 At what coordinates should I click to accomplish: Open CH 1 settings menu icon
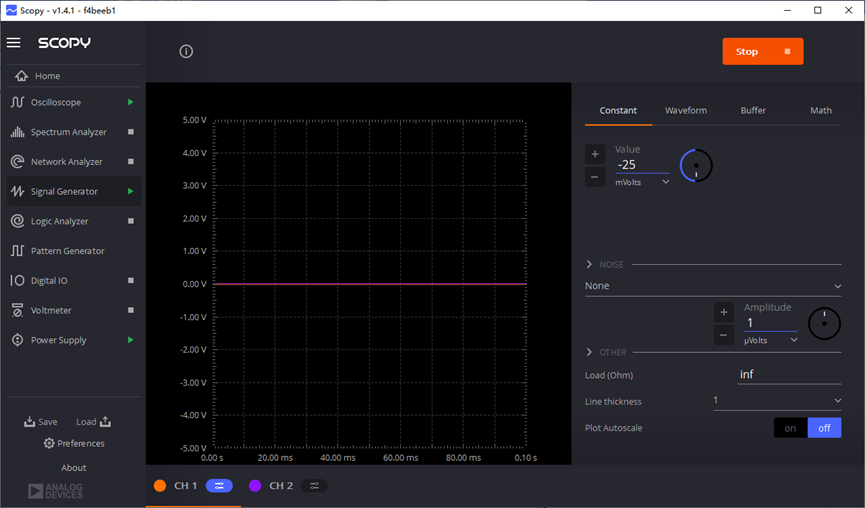coord(219,486)
